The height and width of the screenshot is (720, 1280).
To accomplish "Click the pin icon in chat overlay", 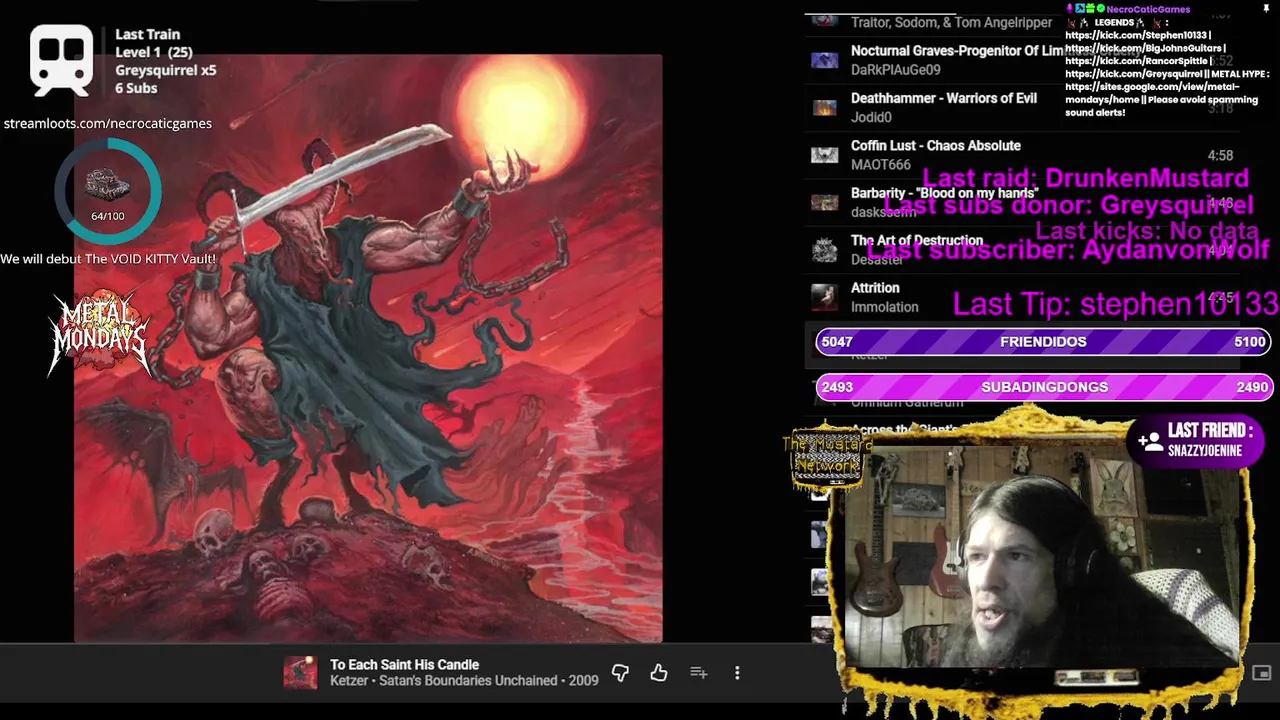I will (1266, 9).
